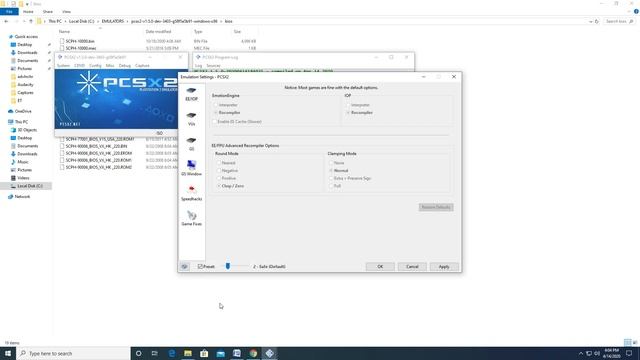Go back in File Explorer
640x360 pixels.
pyautogui.click(x=6, y=21)
